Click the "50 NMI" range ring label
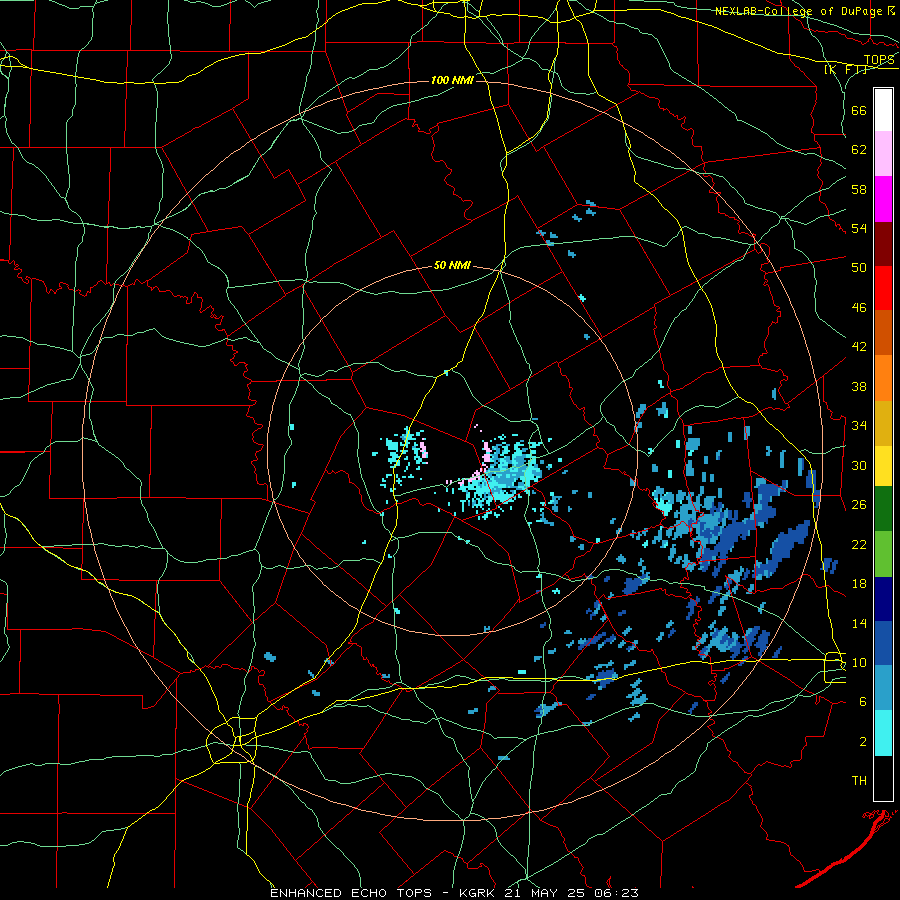 click(452, 265)
